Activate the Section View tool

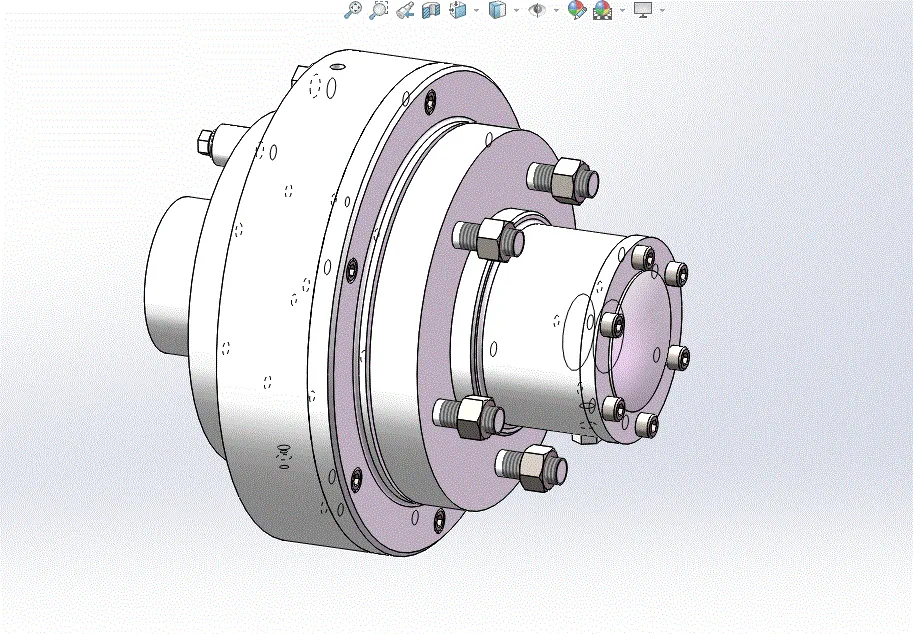pyautogui.click(x=430, y=10)
